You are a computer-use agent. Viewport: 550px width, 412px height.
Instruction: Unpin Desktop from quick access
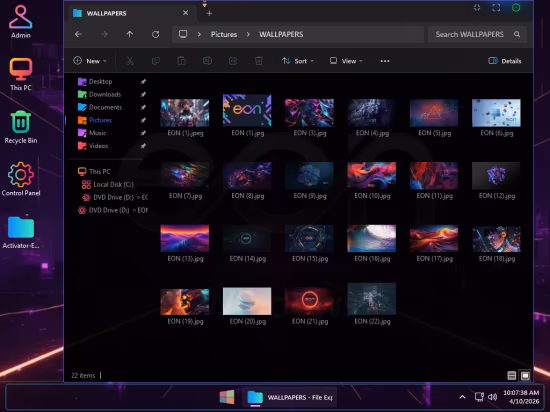(143, 81)
